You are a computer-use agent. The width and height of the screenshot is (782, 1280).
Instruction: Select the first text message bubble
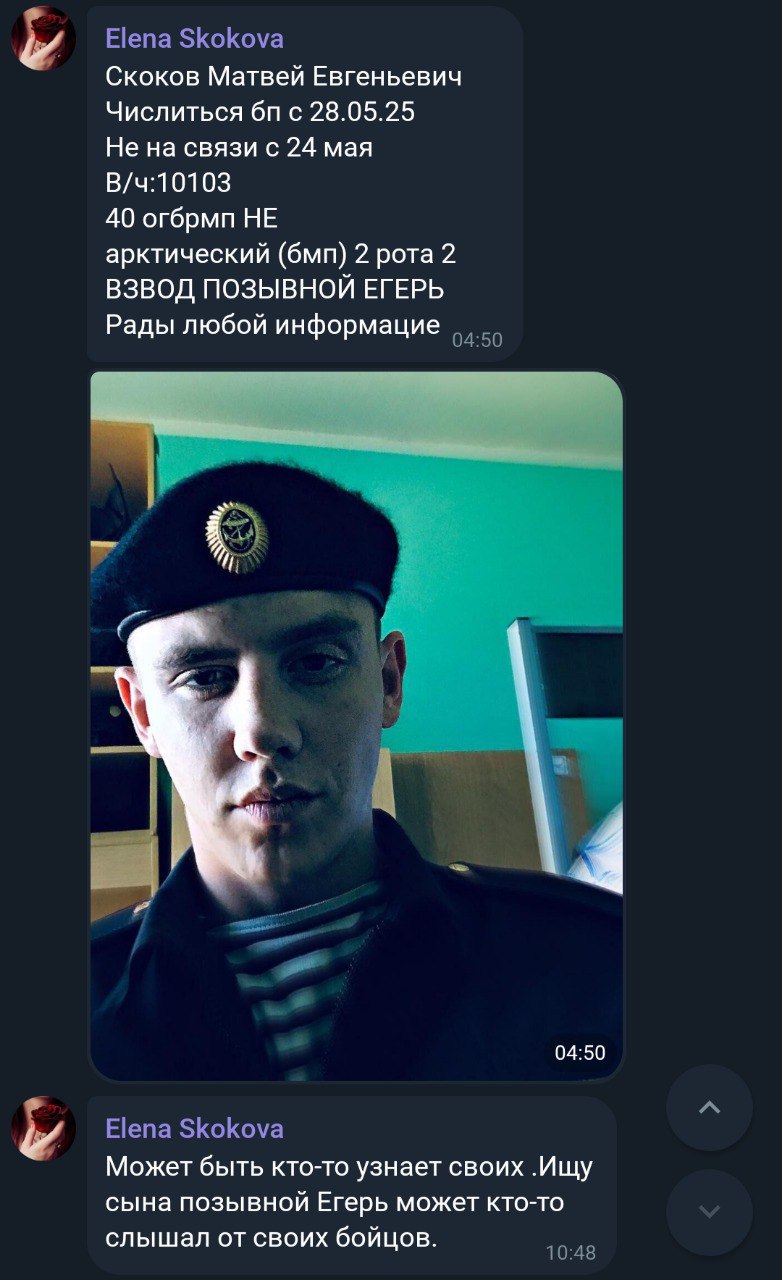point(305,184)
